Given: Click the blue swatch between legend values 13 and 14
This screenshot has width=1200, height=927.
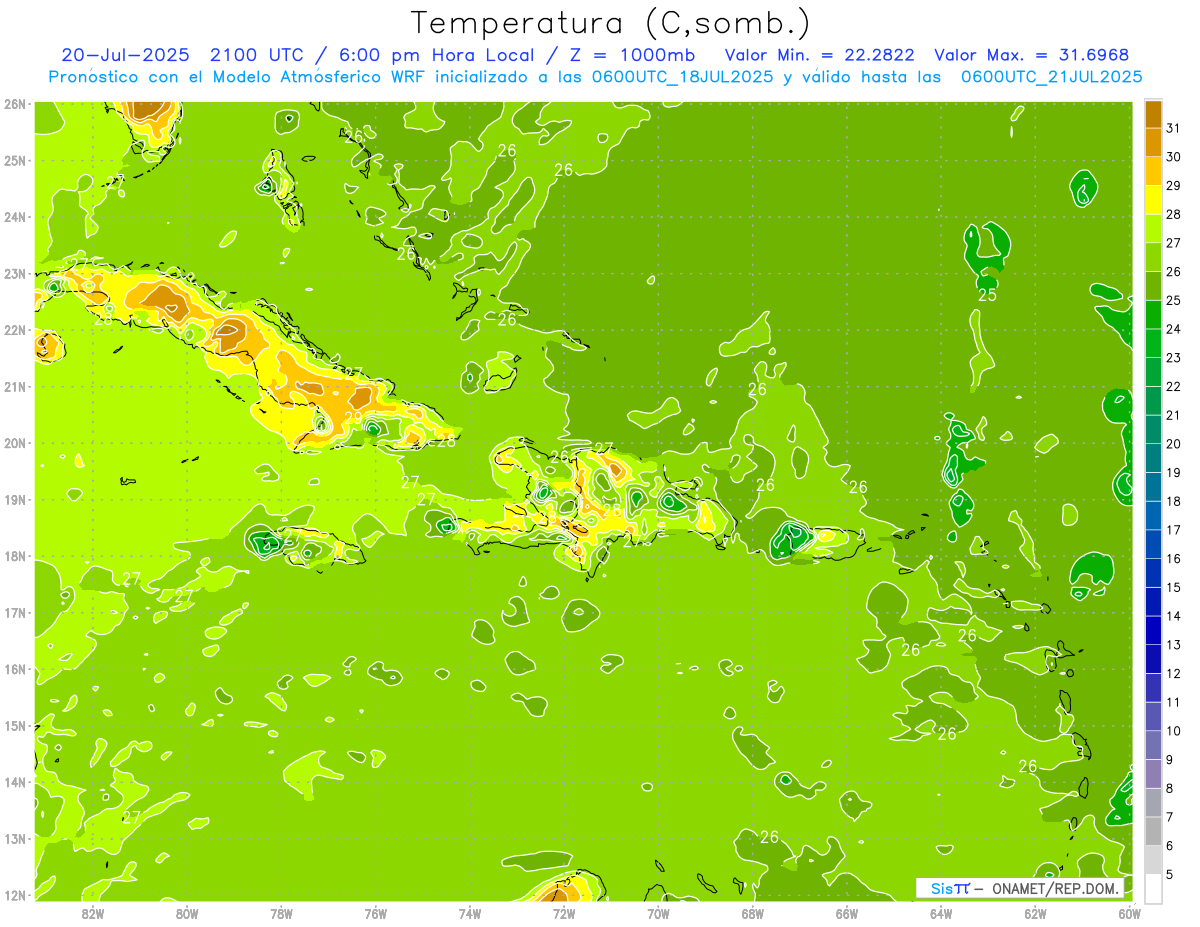Looking at the screenshot, I should tap(1153, 630).
